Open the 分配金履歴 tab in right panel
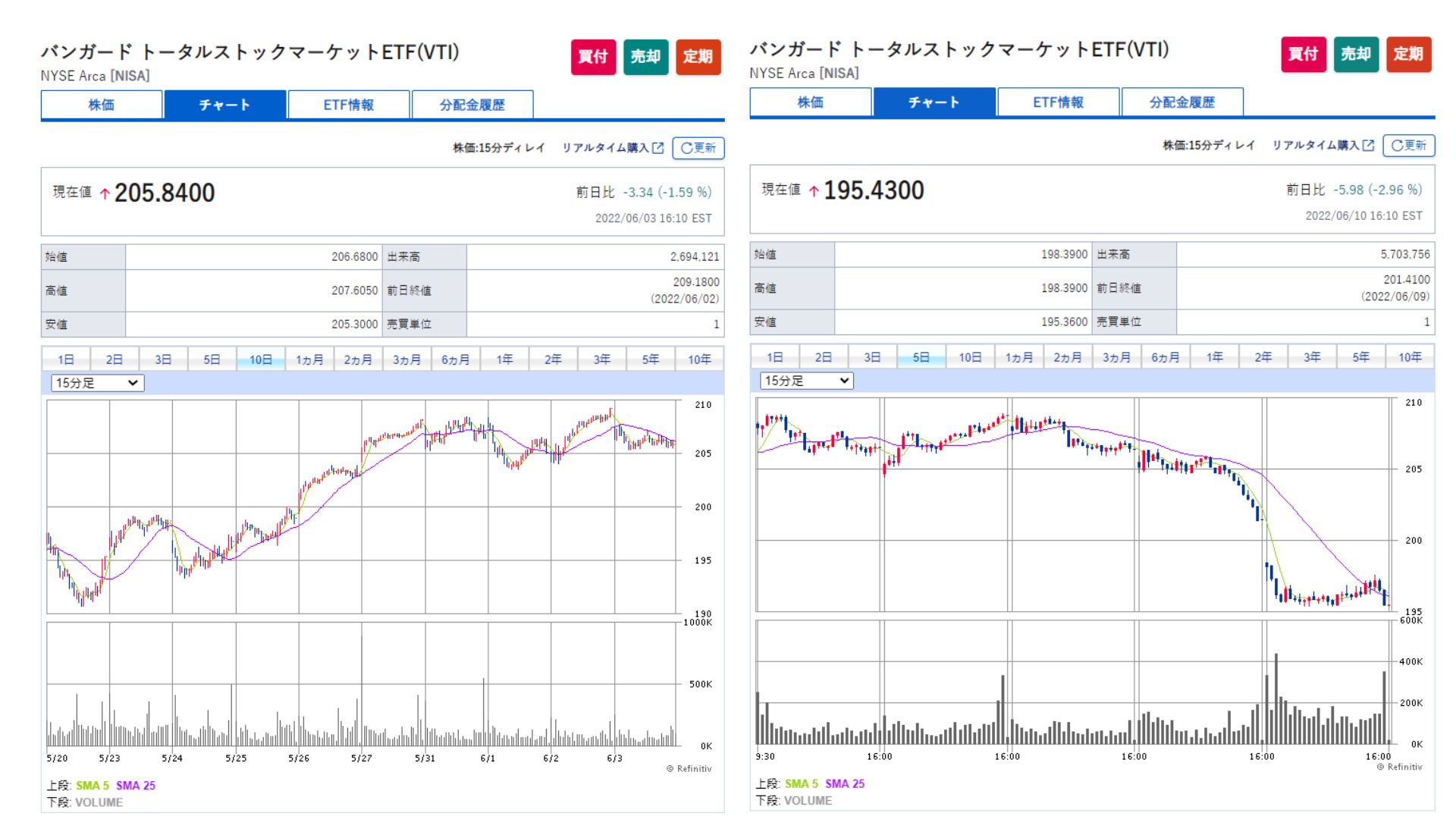The image size is (1456, 819). point(1182,102)
